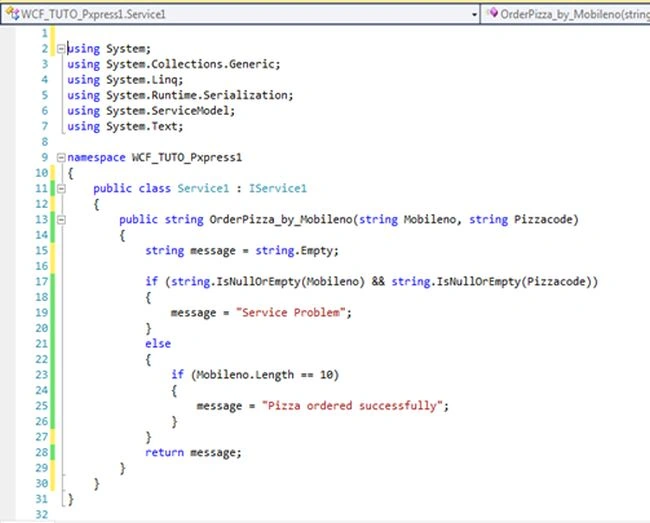Click the 'else' keyword on line 21
This screenshot has width=650, height=523.
pos(158,344)
